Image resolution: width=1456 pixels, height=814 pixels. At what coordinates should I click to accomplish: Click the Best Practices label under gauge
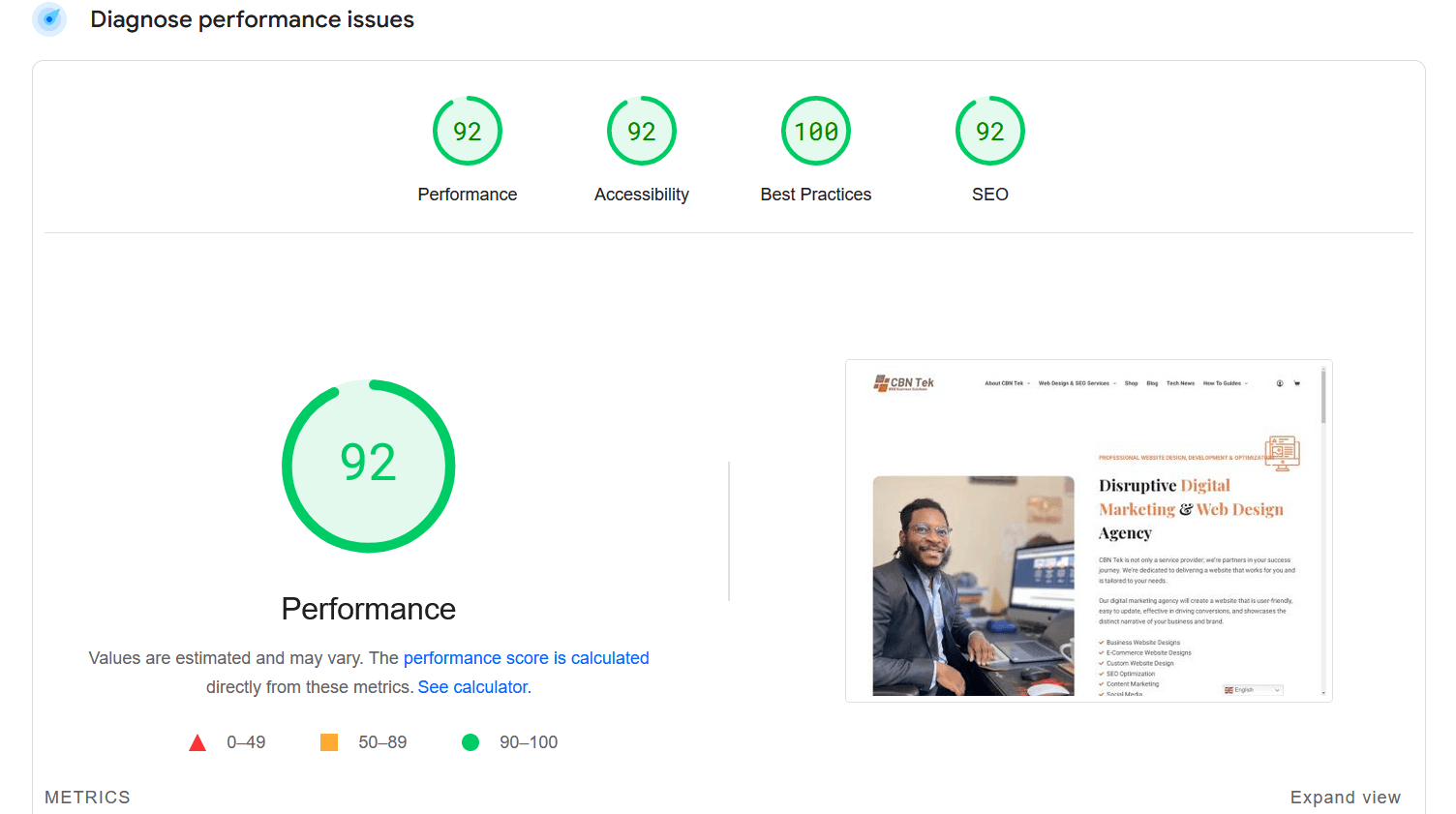pyautogui.click(x=816, y=195)
